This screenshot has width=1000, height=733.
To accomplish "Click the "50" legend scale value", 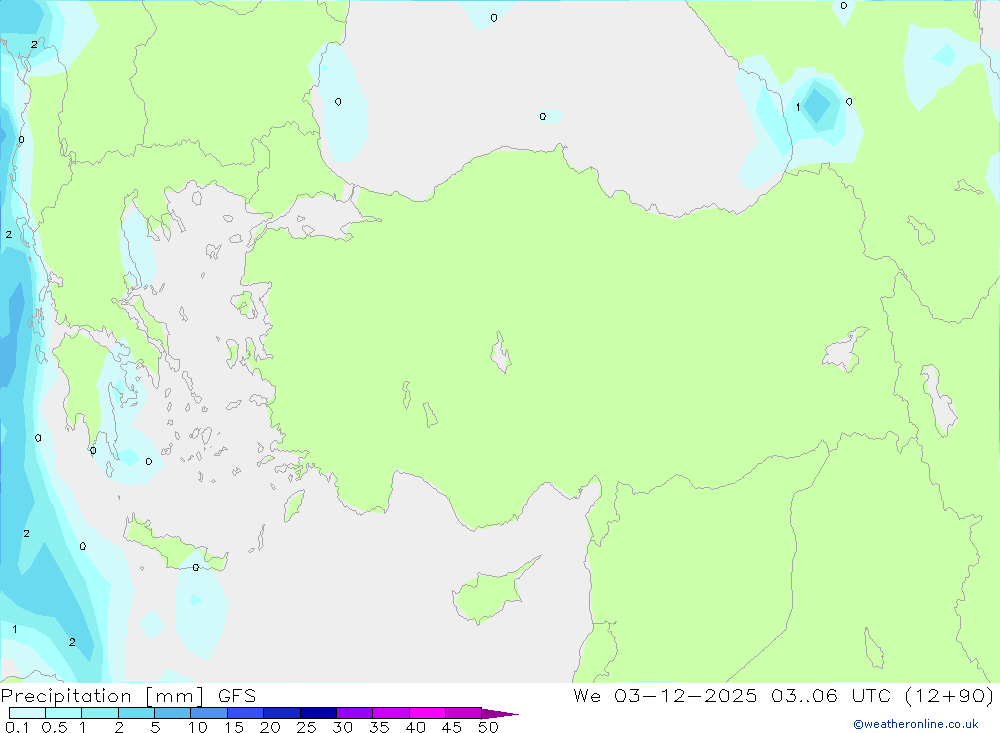I will click(x=488, y=727).
